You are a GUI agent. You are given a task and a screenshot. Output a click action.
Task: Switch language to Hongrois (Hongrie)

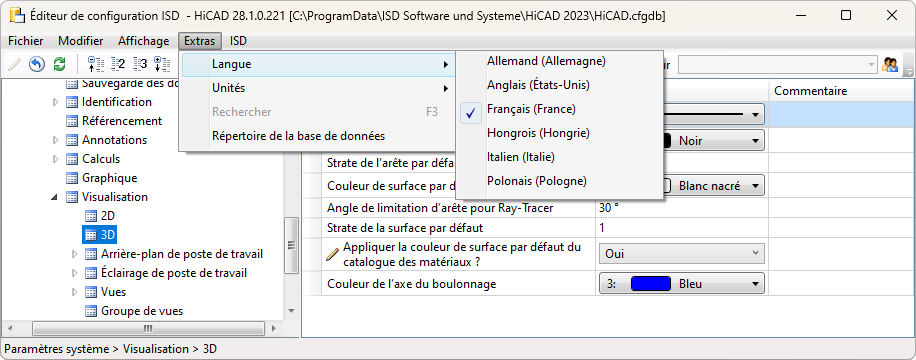tap(559, 133)
